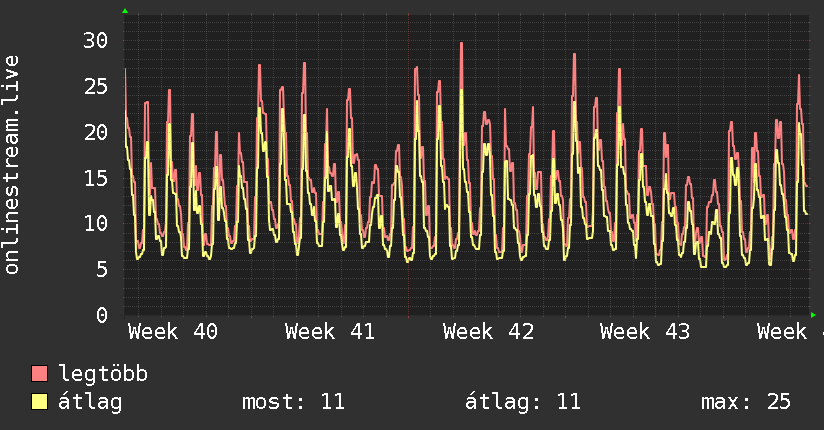Screen dimensions: 824x430
Task: Click the legtöbb legend label
Action: click(103, 374)
